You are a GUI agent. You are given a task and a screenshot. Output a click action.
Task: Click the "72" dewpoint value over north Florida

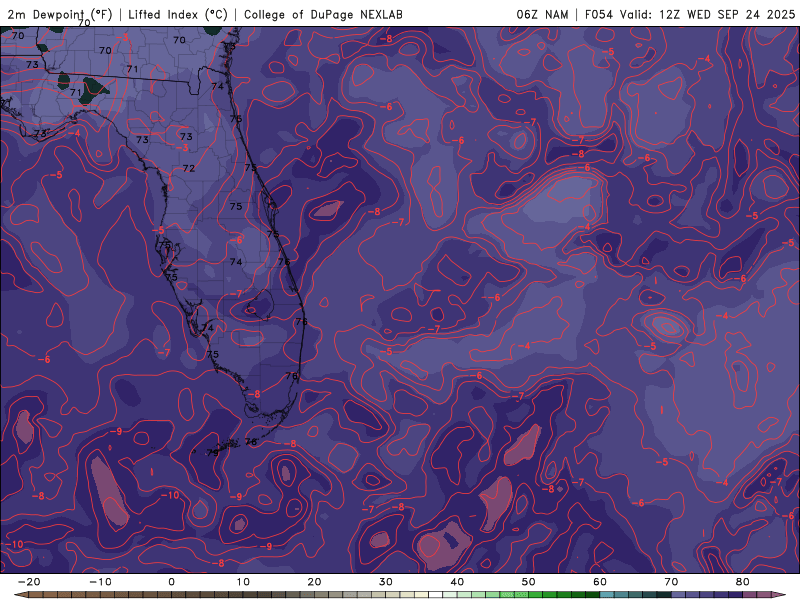189,168
